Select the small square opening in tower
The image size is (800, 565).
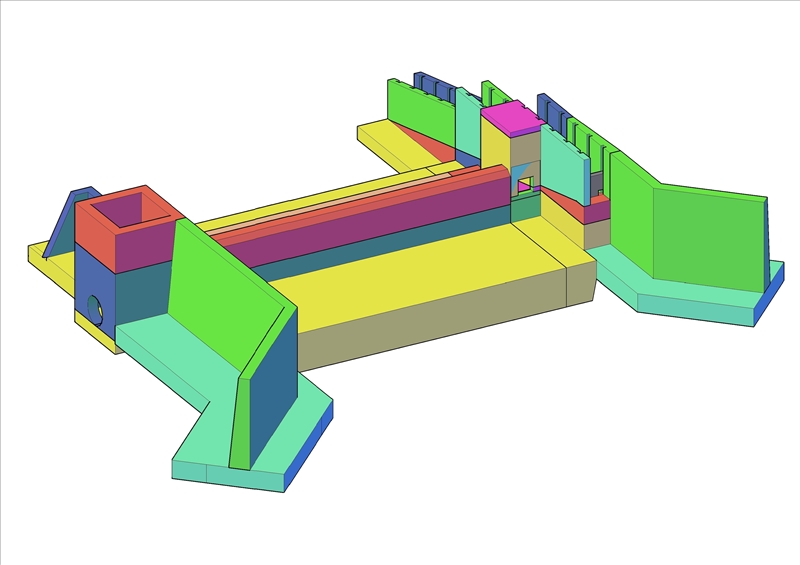click(523, 182)
